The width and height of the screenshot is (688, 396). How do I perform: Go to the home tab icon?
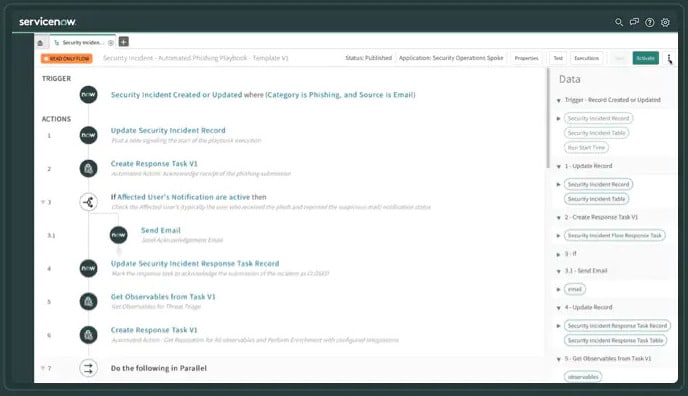click(40, 43)
